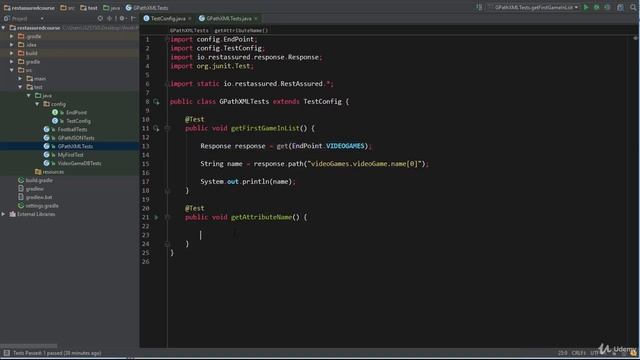Image resolution: width=640 pixels, height=360 pixels.
Task: Click run gutter icon beside getFirstGameInList
Action: pyautogui.click(x=156, y=129)
